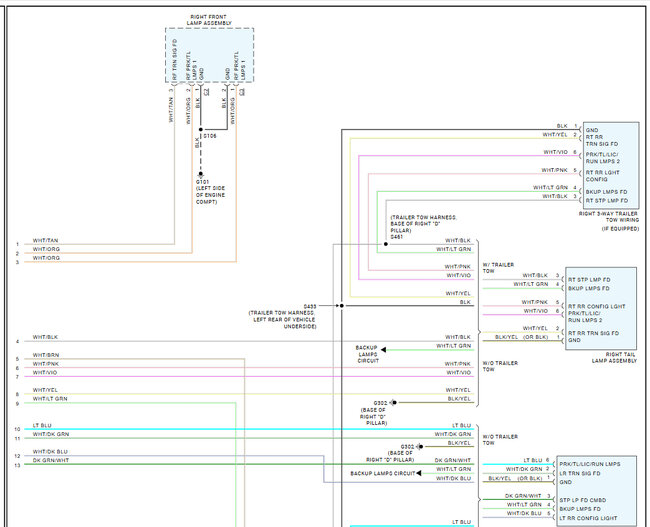Click the WHT/VIO label at wire number 7
Image resolution: width=650 pixels, height=527 pixels.
click(45, 373)
